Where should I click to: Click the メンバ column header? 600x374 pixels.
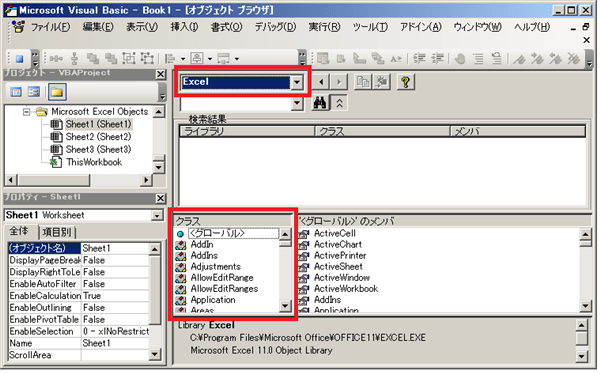pos(518,132)
